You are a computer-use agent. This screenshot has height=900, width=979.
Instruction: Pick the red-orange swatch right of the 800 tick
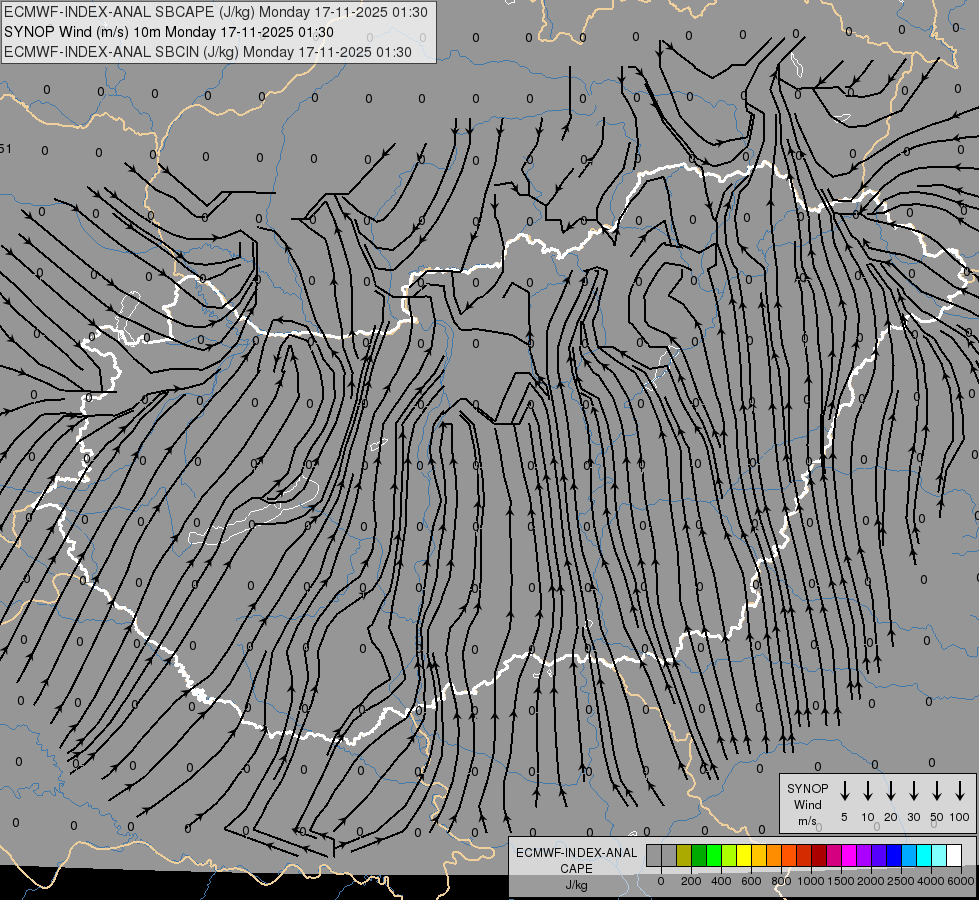pyautogui.click(x=789, y=856)
